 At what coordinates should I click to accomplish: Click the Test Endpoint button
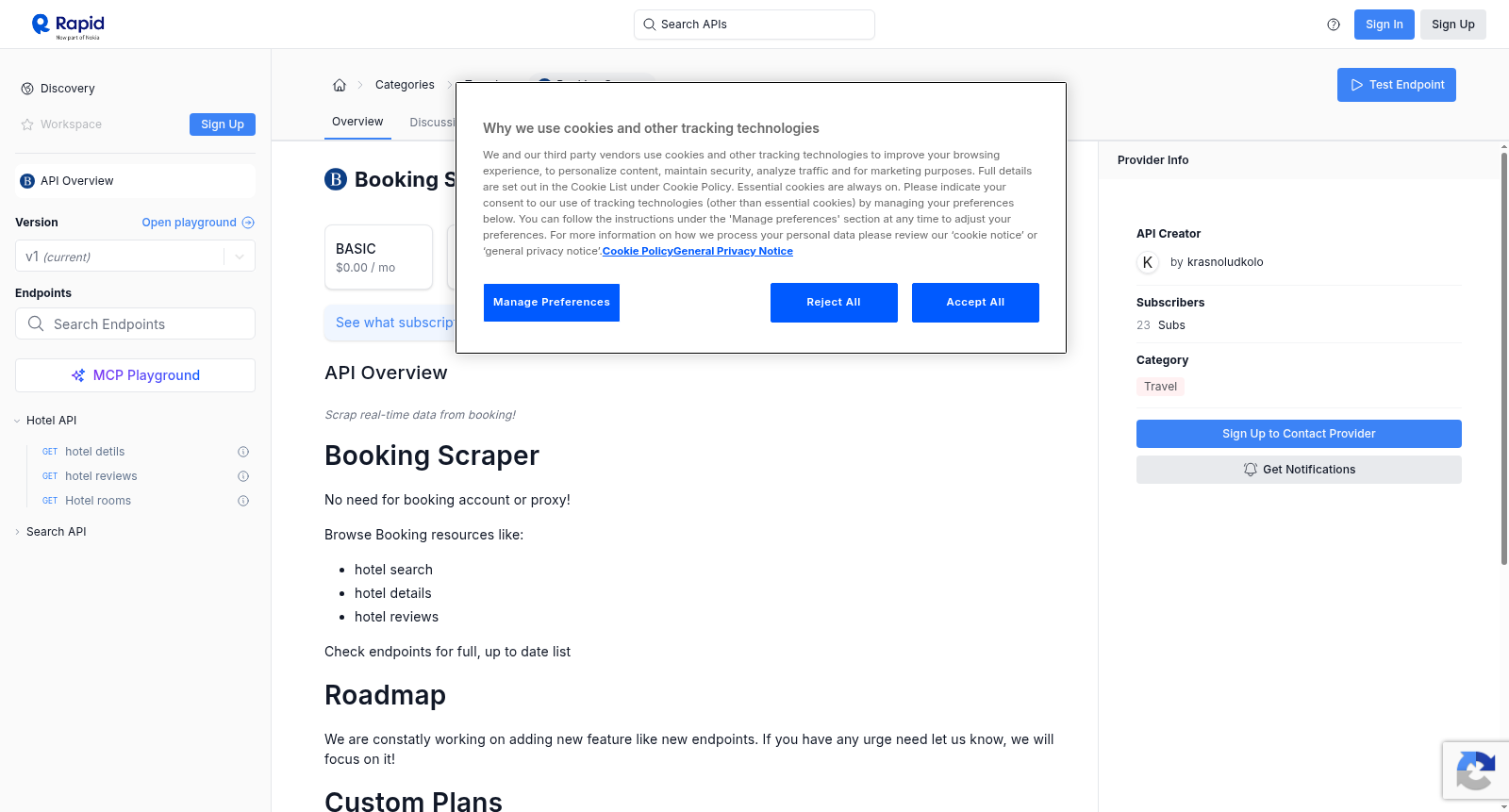(x=1397, y=85)
